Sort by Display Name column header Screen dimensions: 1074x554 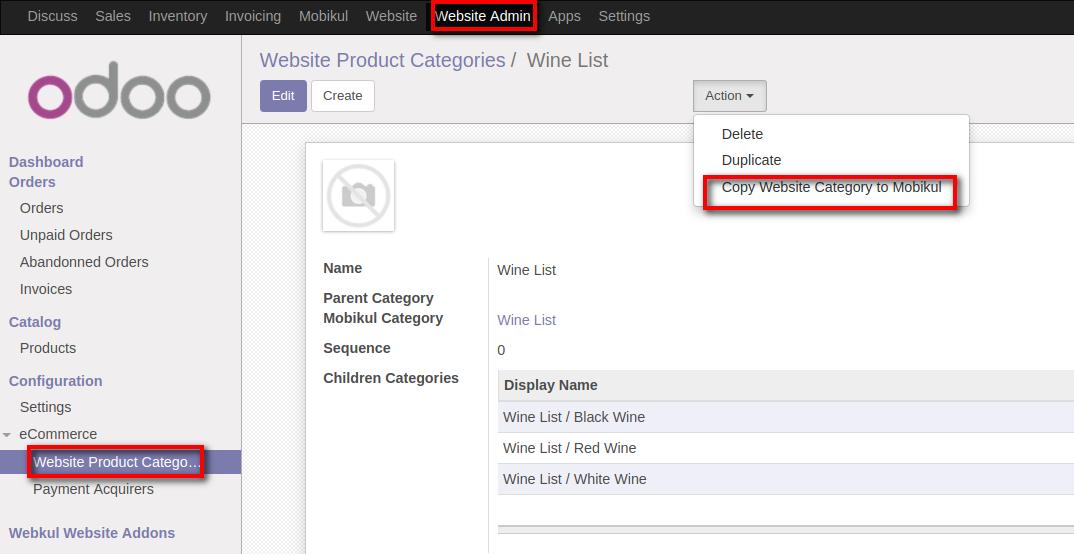click(550, 385)
